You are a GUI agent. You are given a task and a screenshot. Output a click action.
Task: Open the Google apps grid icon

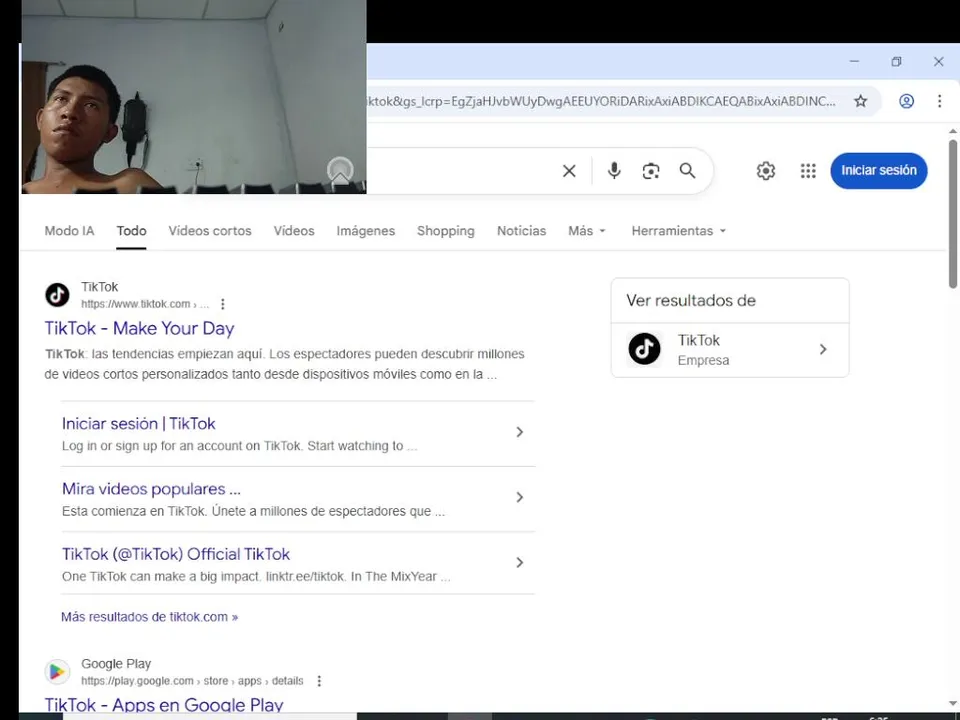click(x=808, y=171)
